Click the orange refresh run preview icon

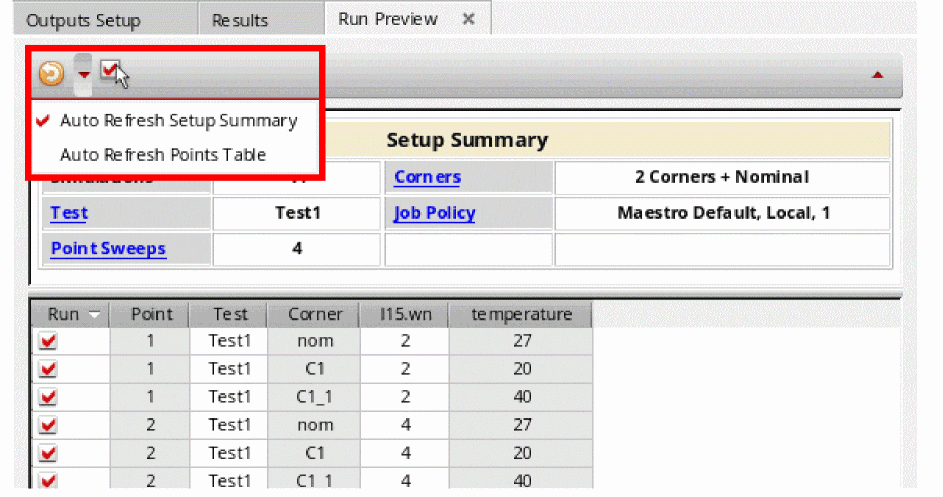[51, 74]
